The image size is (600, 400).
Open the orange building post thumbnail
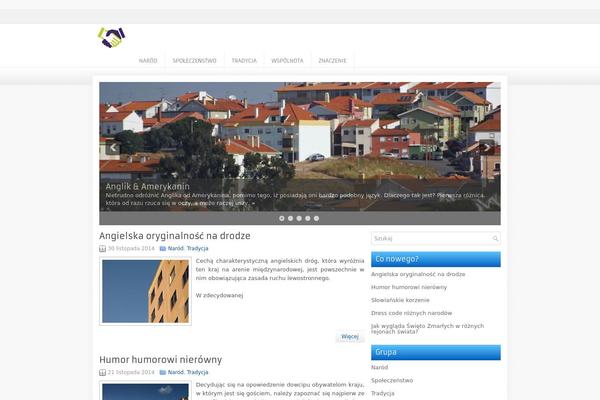[145, 291]
